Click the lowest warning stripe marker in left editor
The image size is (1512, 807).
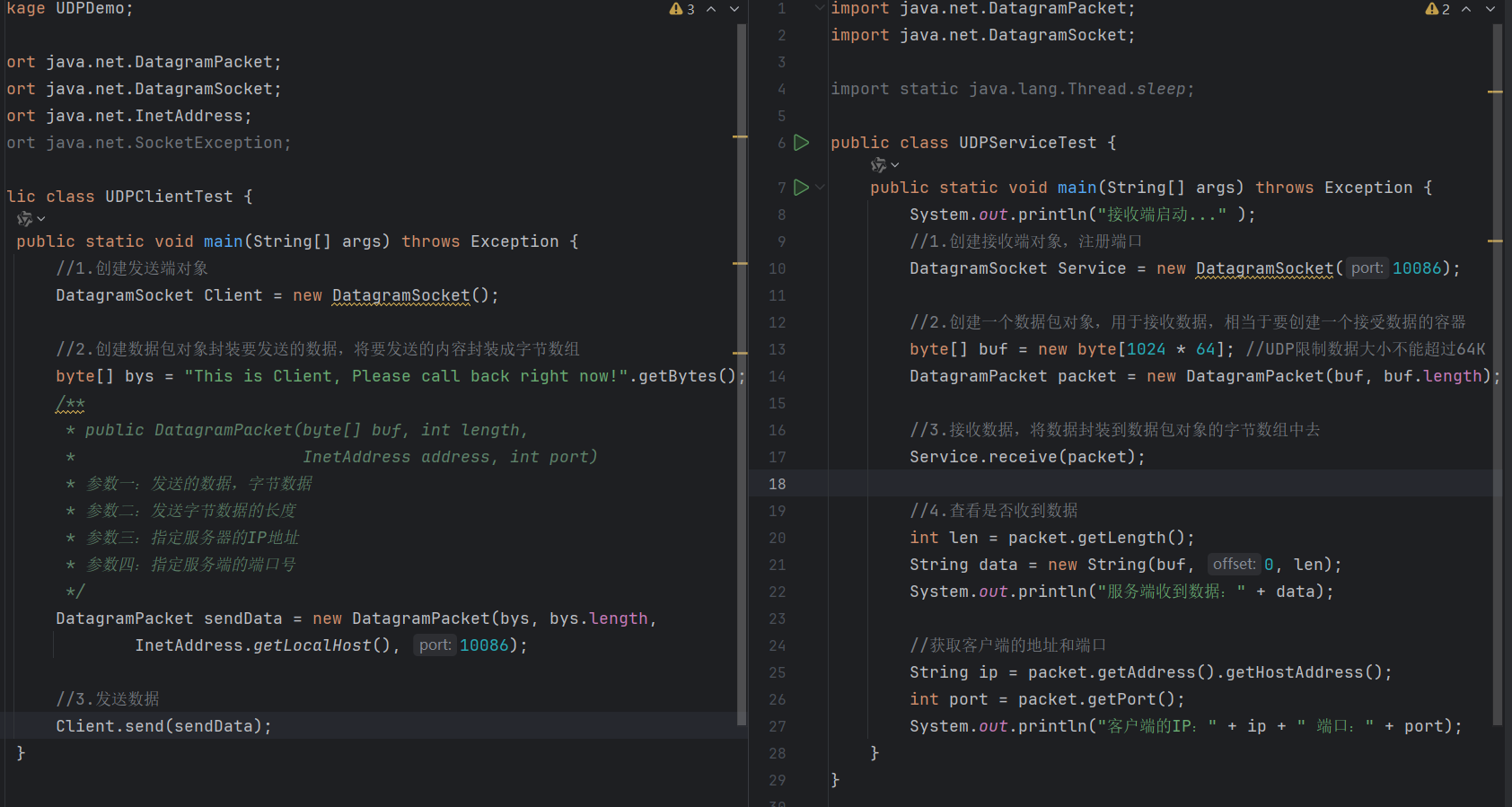pos(741,354)
